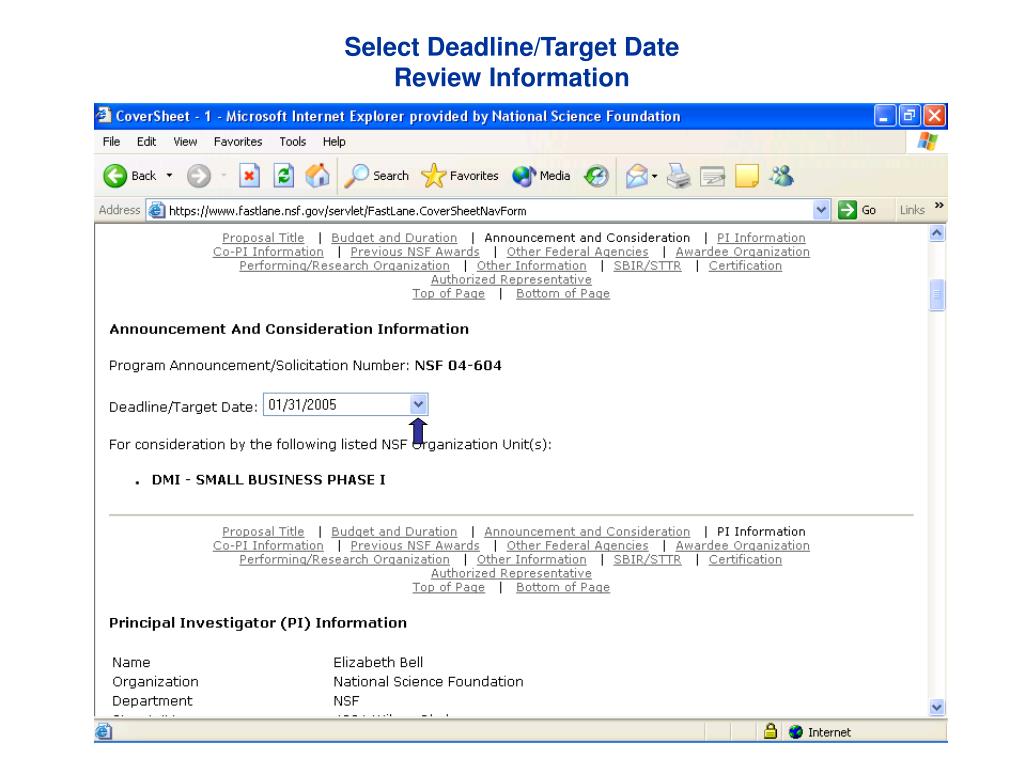This screenshot has width=1024, height=768.
Task: Open the Help menu
Action: pyautogui.click(x=334, y=142)
